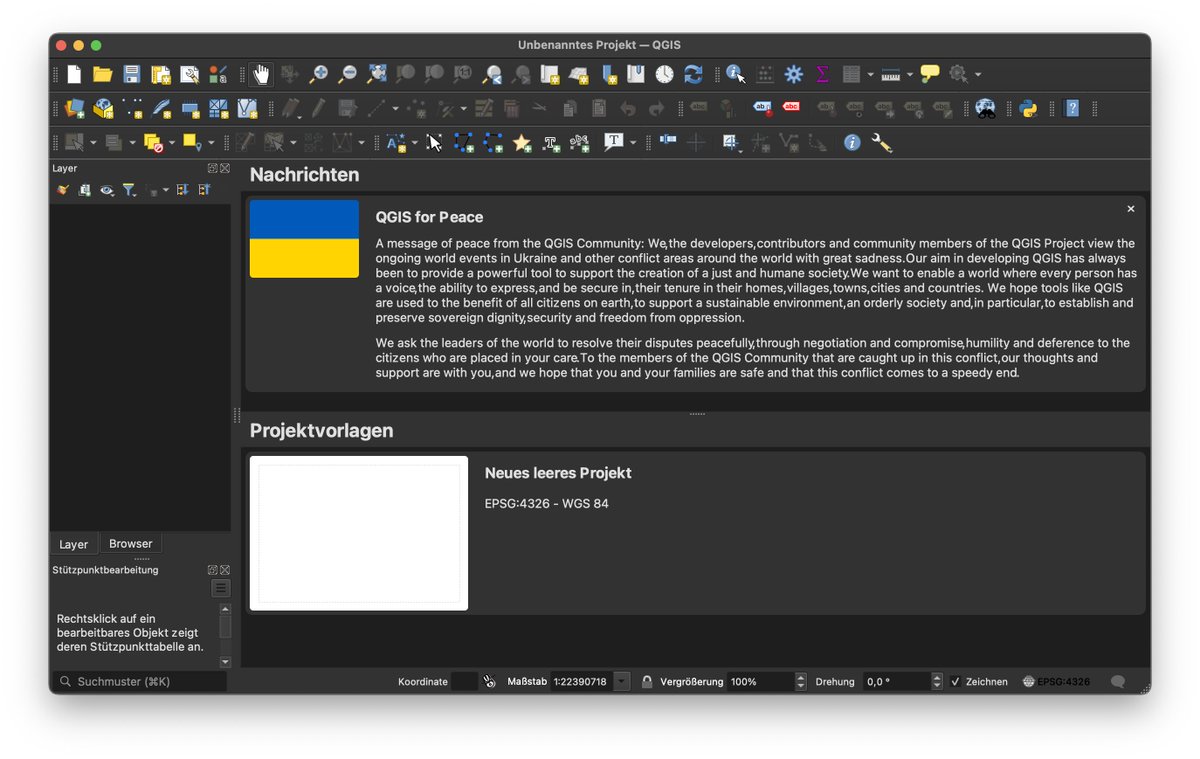The width and height of the screenshot is (1200, 759).
Task: Open the Stützpunktbearbeitung panel options menu button
Action: point(221,588)
